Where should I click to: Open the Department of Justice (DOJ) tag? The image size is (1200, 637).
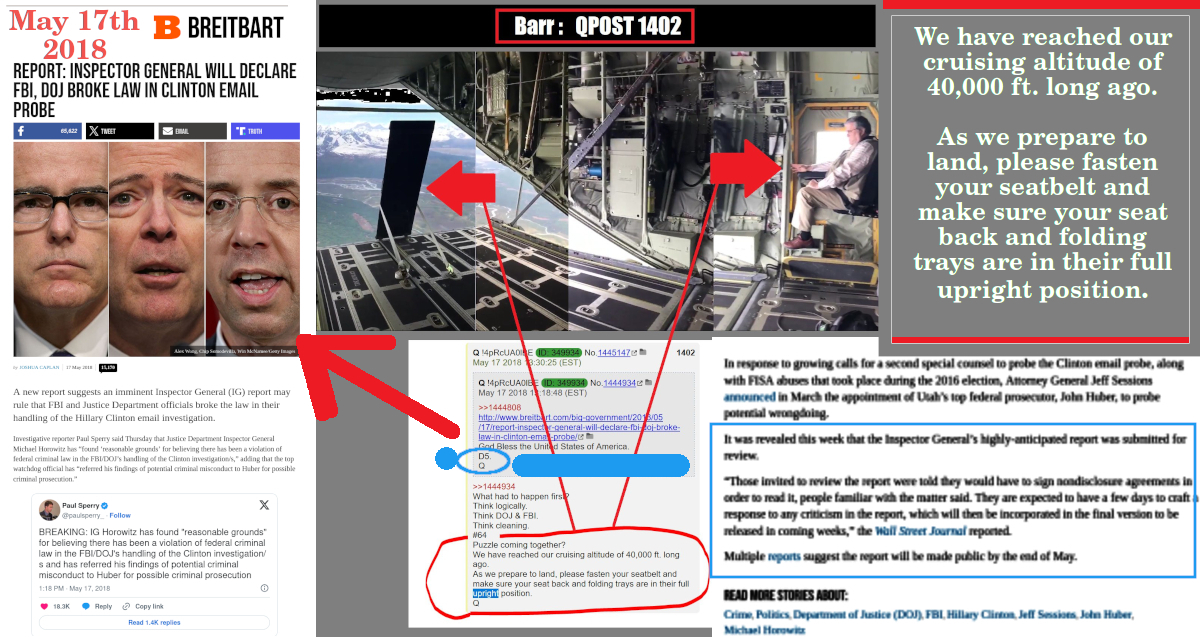click(857, 614)
